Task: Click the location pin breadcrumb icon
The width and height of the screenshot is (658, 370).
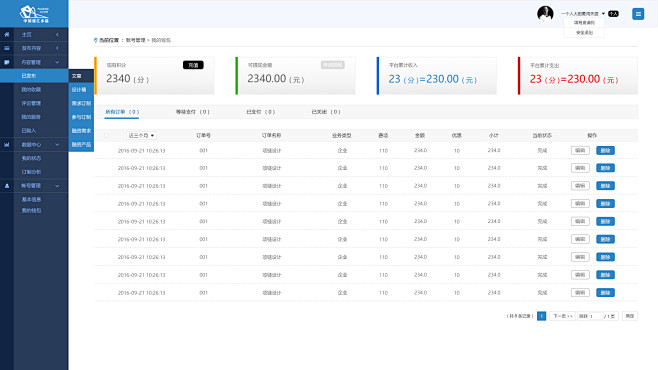Action: pyautogui.click(x=96, y=40)
